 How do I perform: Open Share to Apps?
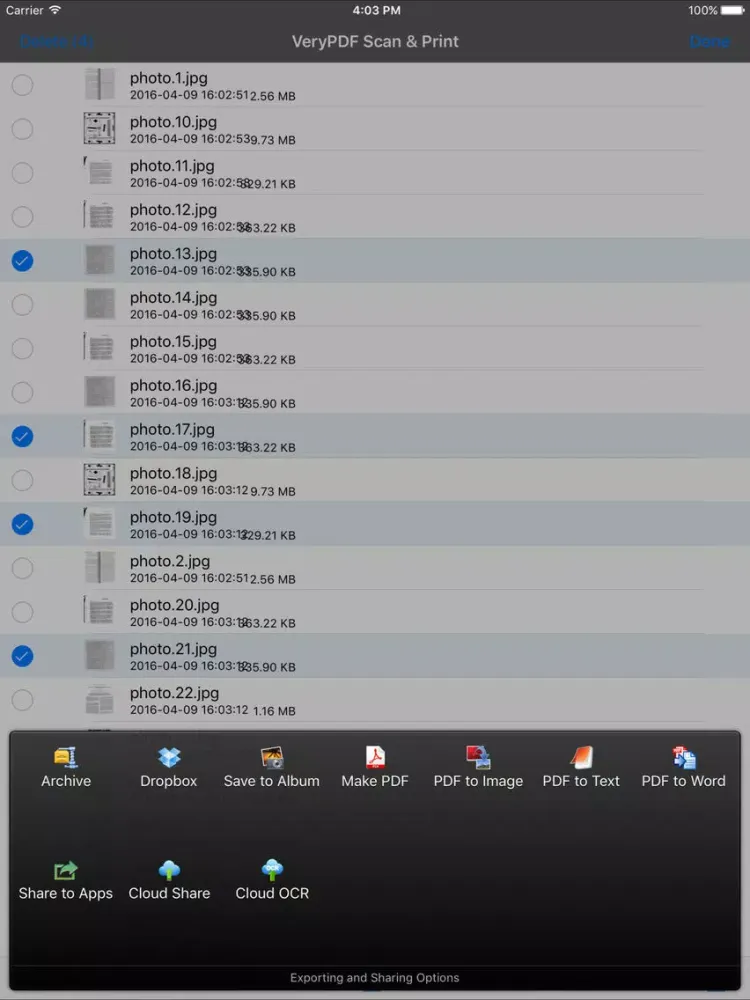(66, 871)
